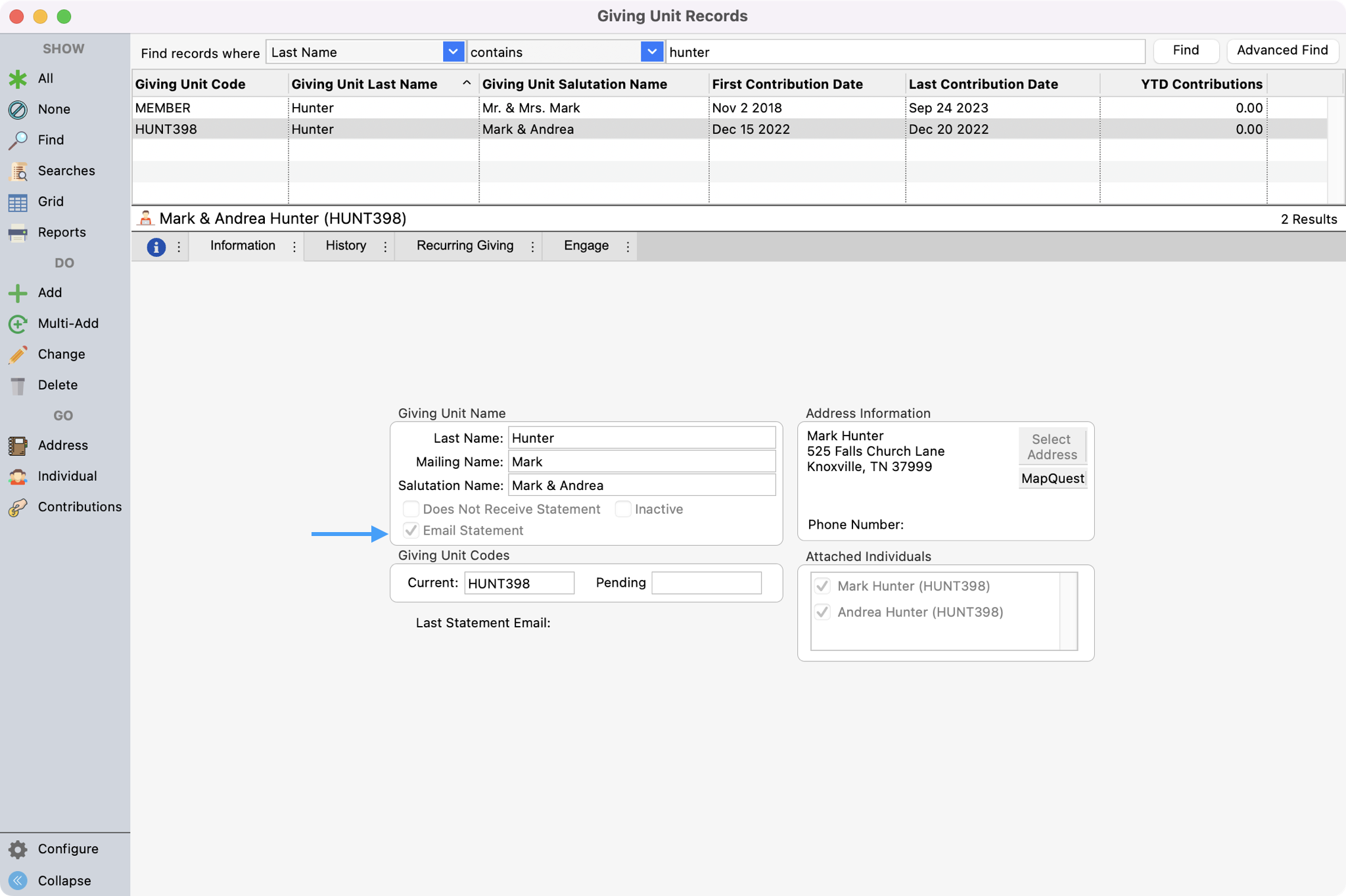
Task: Click the Advanced Find button
Action: tap(1282, 51)
